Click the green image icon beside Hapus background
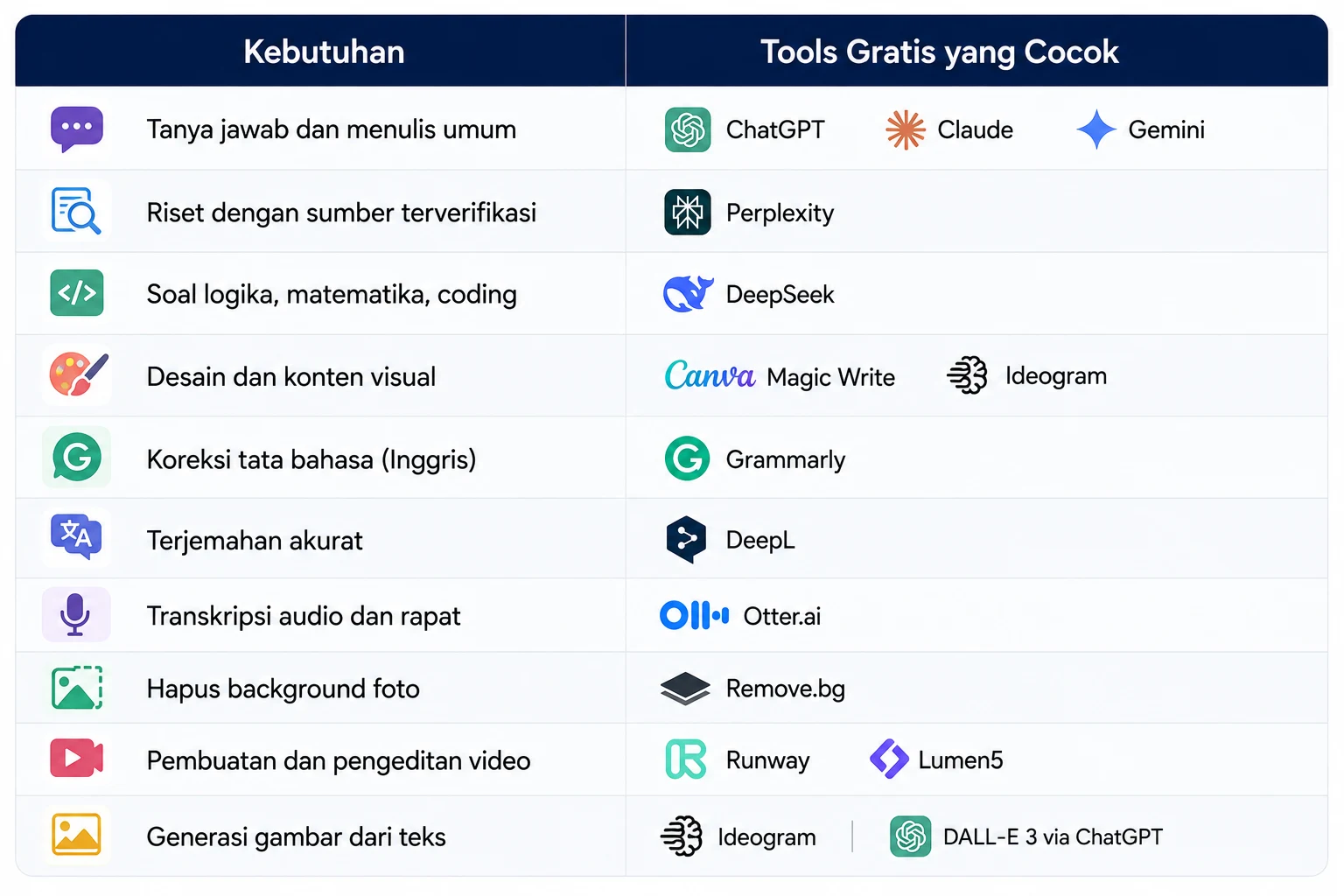 77,688
